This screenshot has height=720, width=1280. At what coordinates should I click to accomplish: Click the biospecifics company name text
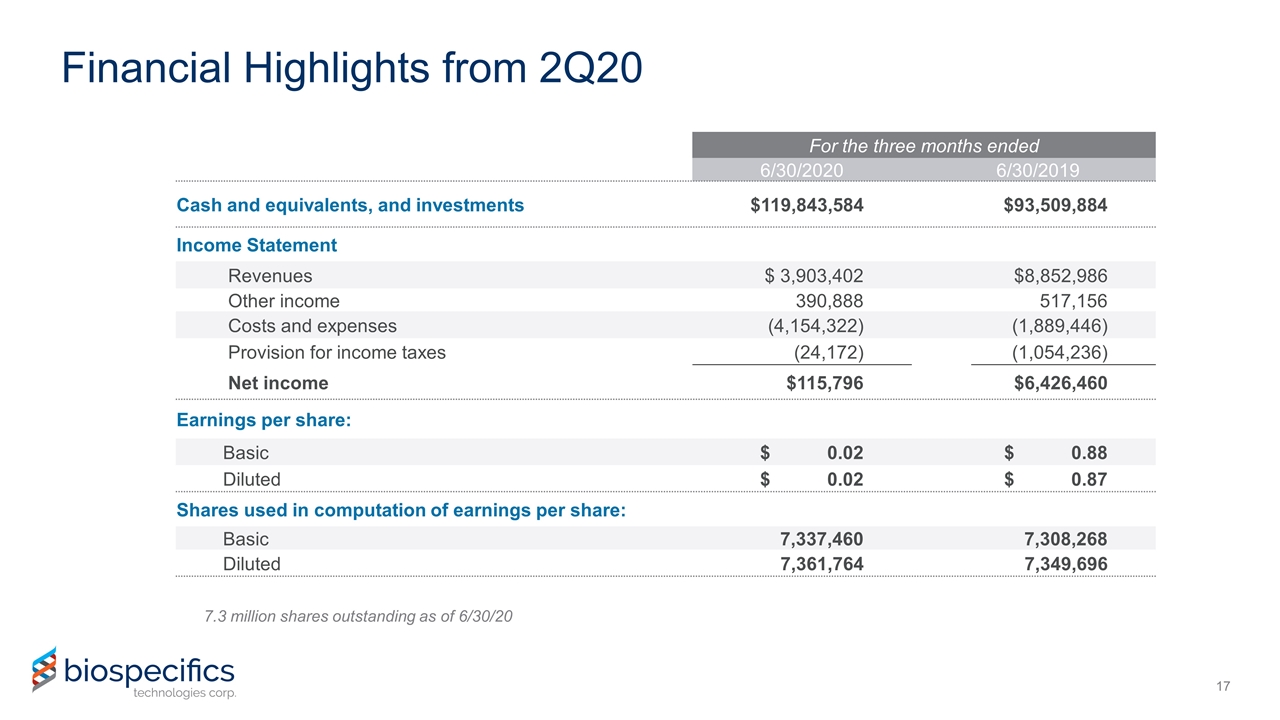(148, 669)
